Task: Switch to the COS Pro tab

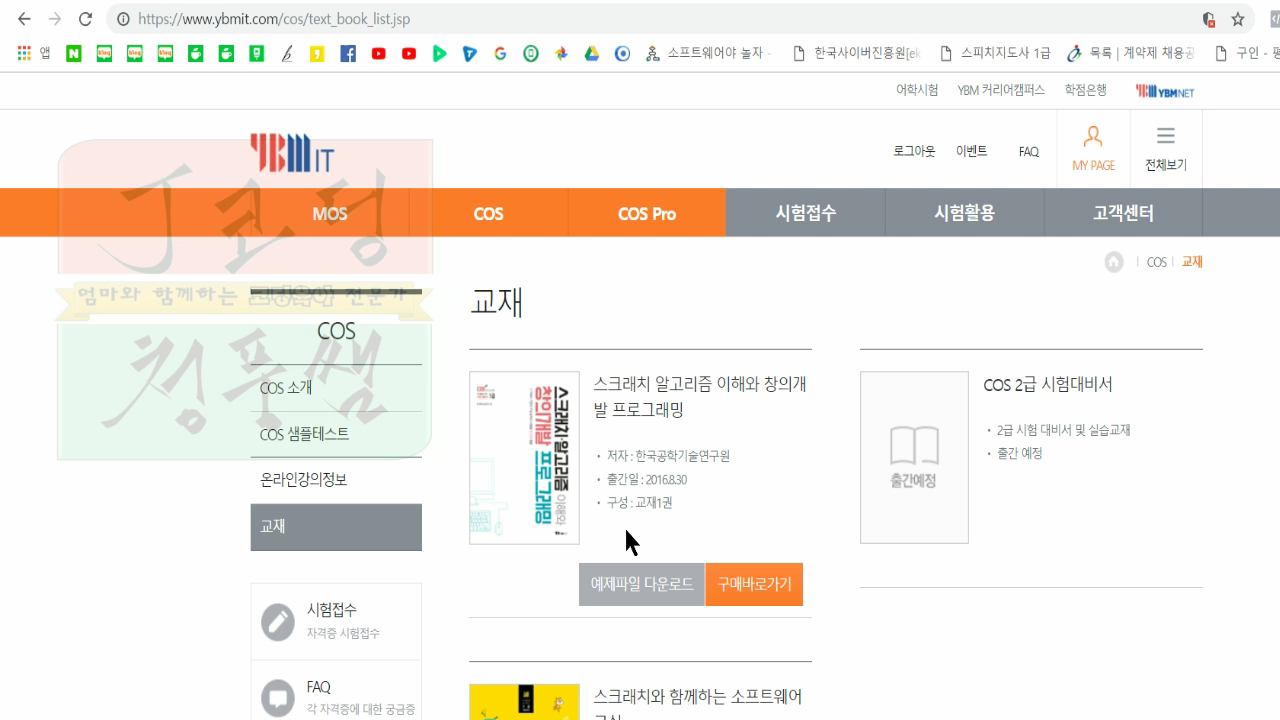Action: (646, 212)
